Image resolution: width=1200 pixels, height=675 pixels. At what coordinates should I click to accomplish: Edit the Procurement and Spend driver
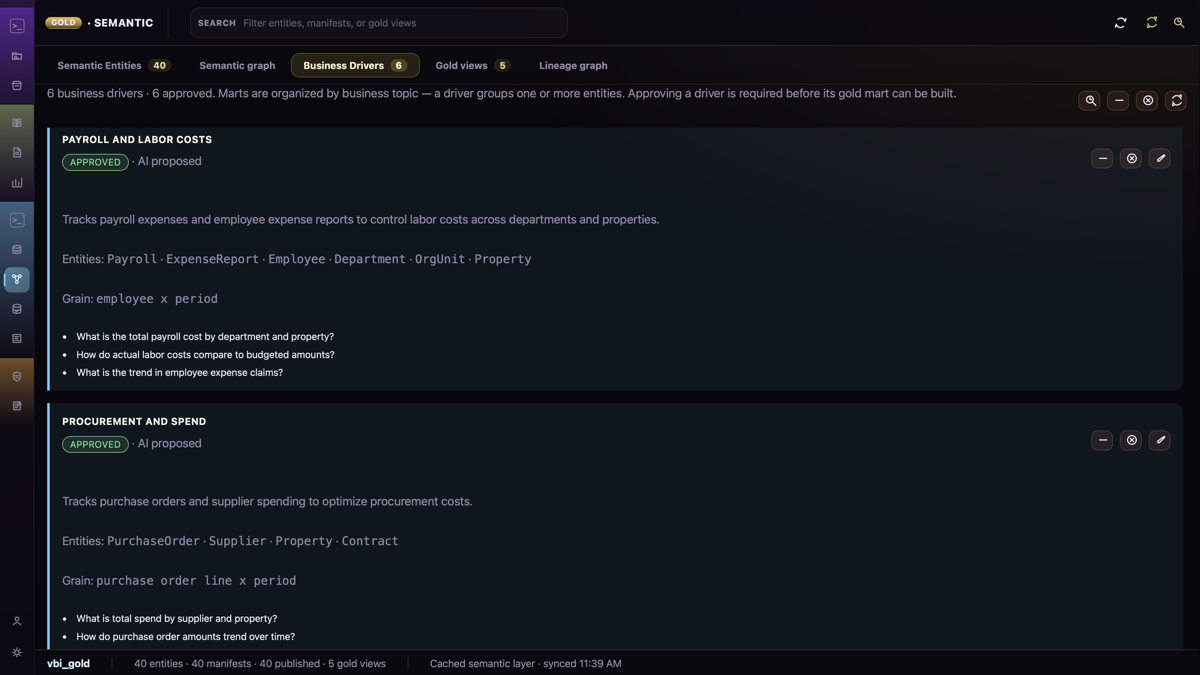point(1160,440)
